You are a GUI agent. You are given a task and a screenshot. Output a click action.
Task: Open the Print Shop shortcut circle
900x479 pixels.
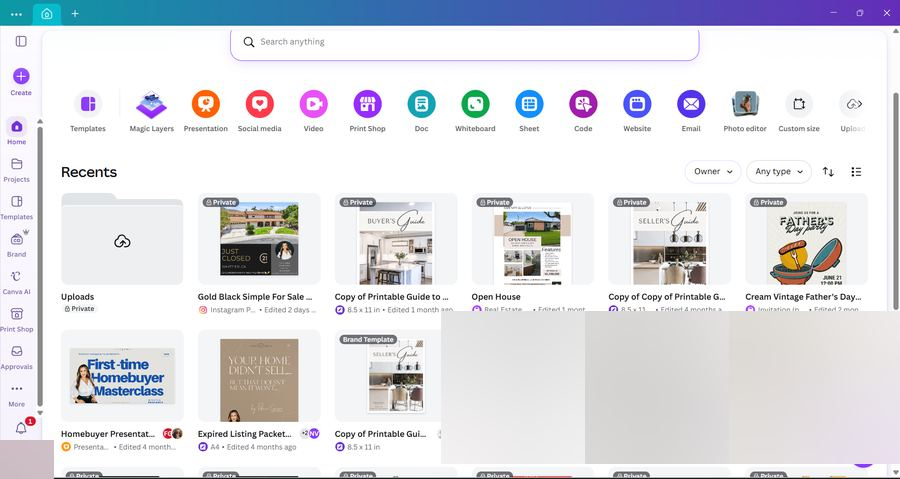point(367,104)
